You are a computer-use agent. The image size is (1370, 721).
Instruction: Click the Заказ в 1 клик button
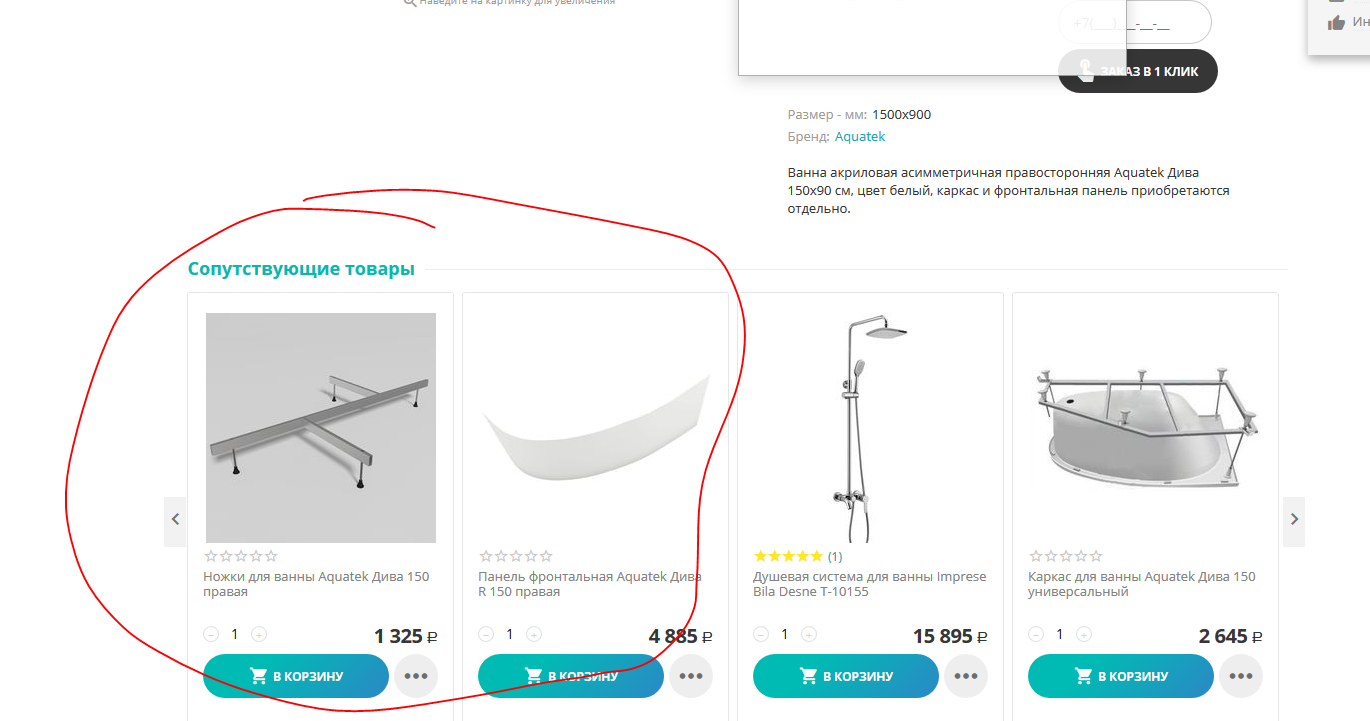(1138, 71)
